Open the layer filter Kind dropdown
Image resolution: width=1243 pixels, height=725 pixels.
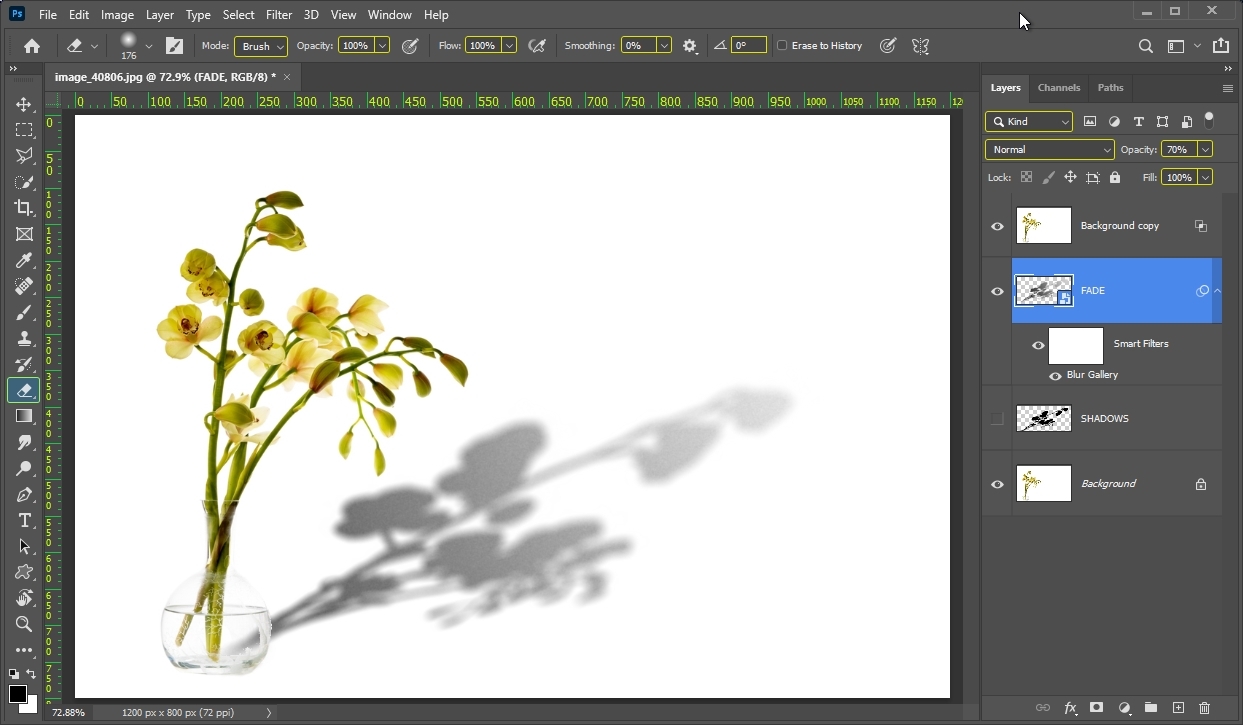1029,121
